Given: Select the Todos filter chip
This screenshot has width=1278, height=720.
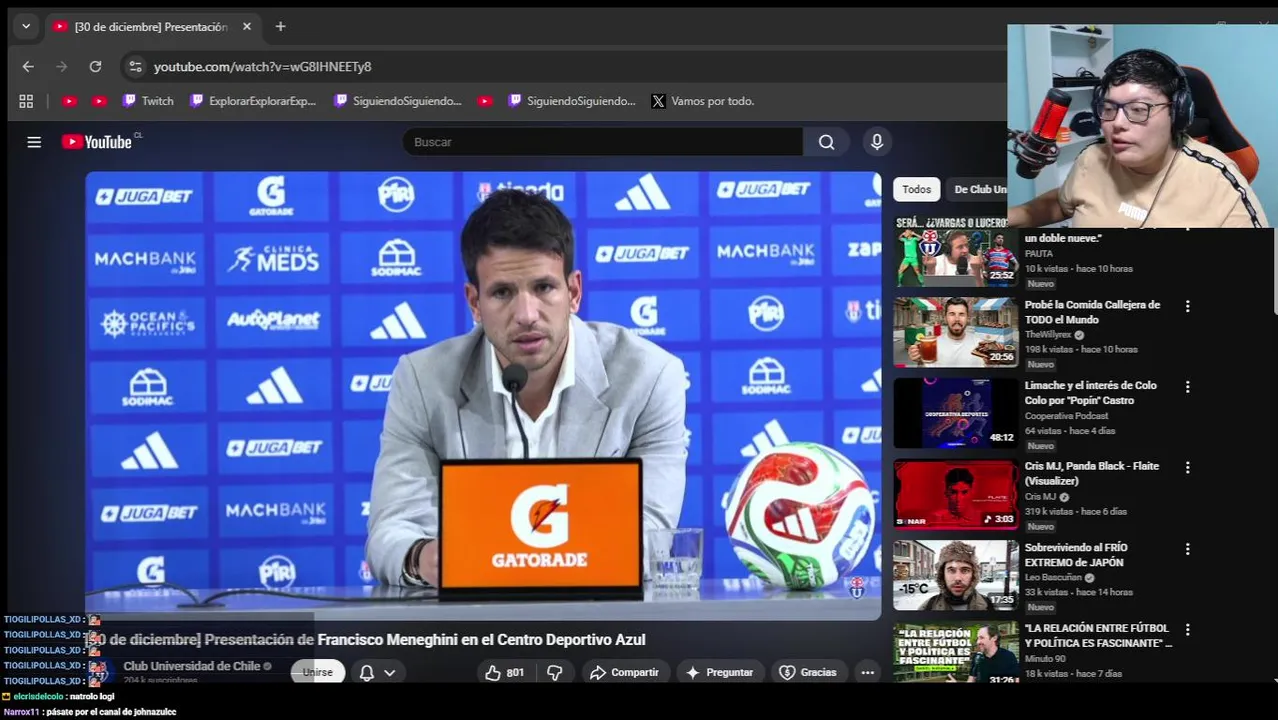Looking at the screenshot, I should (x=917, y=189).
